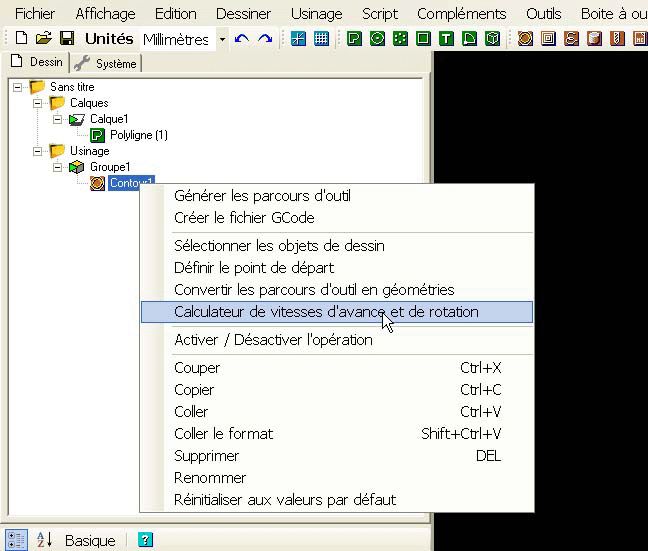Select the Groupe1 item in the tree
This screenshot has width=648, height=551.
pyautogui.click(x=110, y=167)
